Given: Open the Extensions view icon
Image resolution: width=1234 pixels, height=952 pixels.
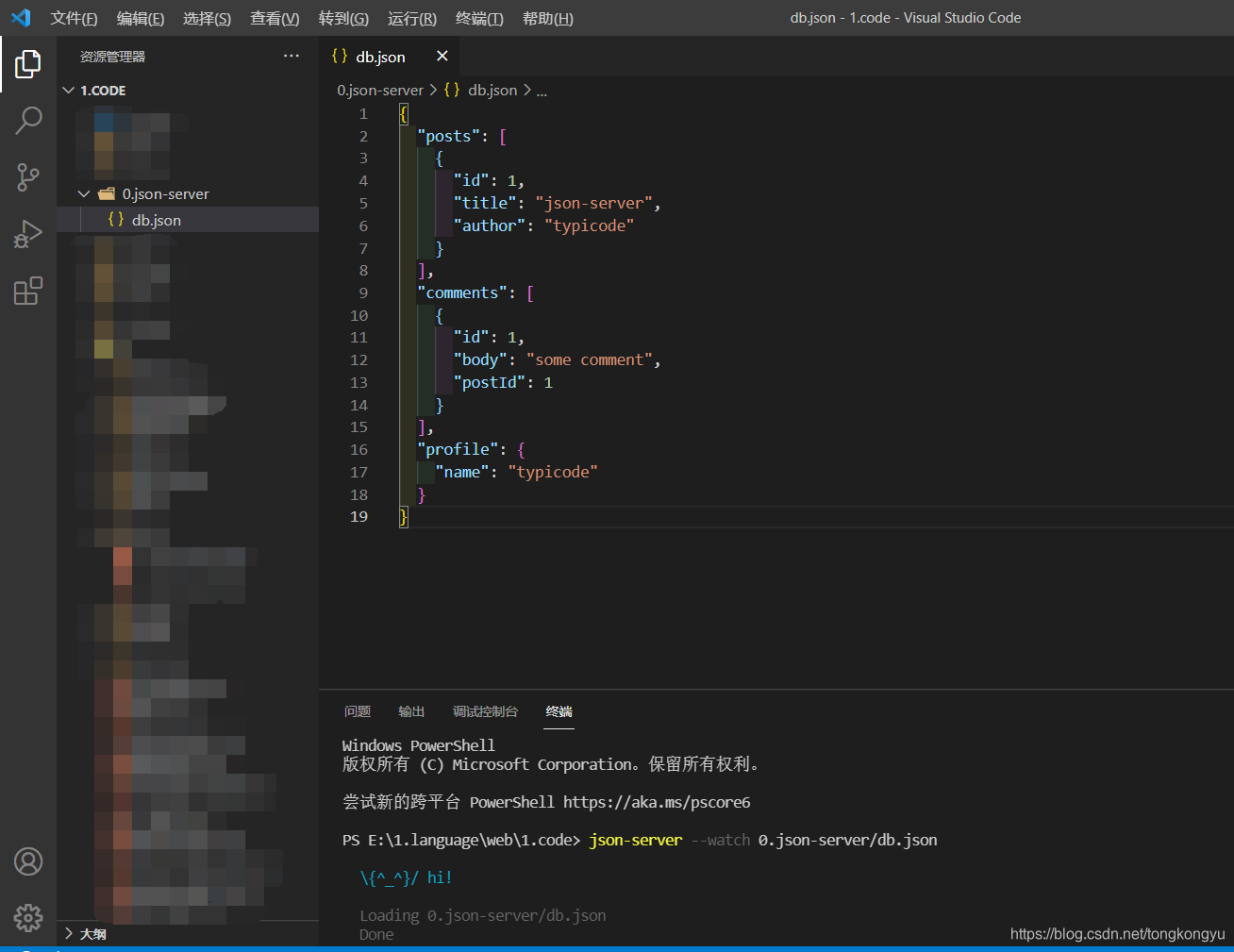Looking at the screenshot, I should (x=28, y=291).
